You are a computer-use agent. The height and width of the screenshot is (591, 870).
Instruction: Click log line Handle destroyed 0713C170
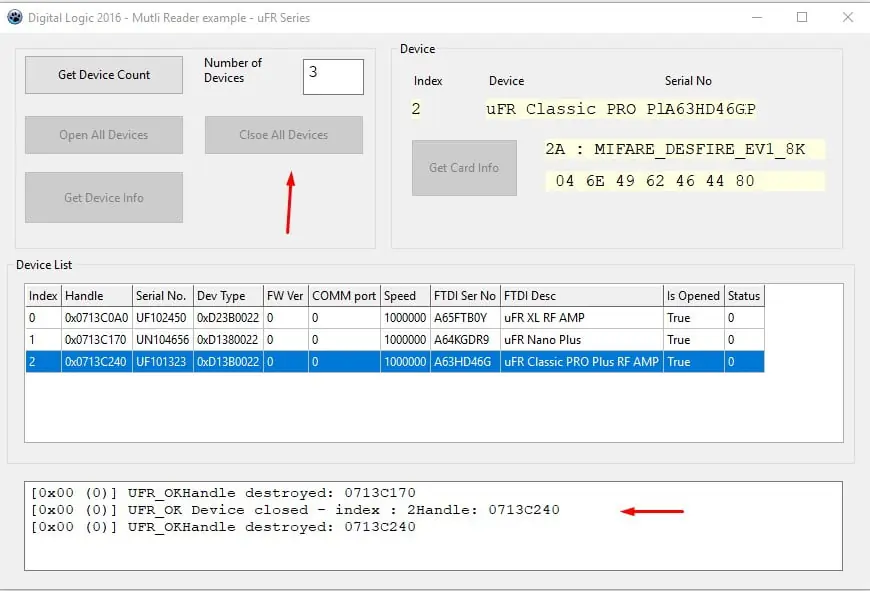pyautogui.click(x=223, y=493)
